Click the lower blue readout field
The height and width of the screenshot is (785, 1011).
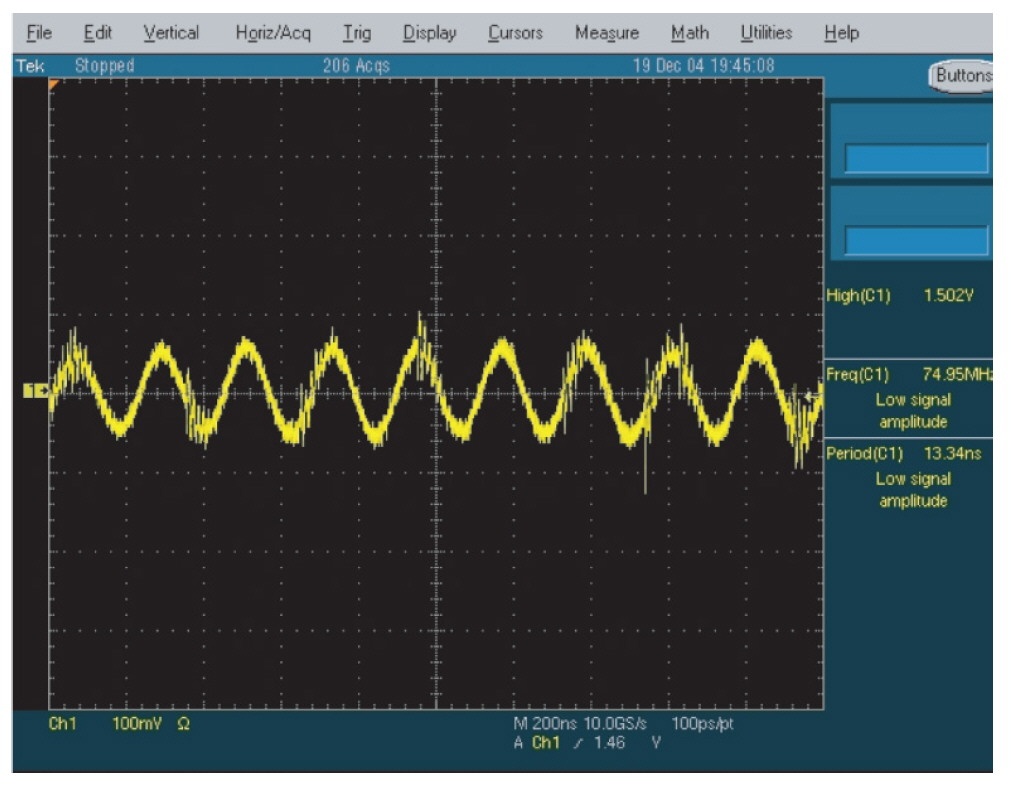pos(916,240)
